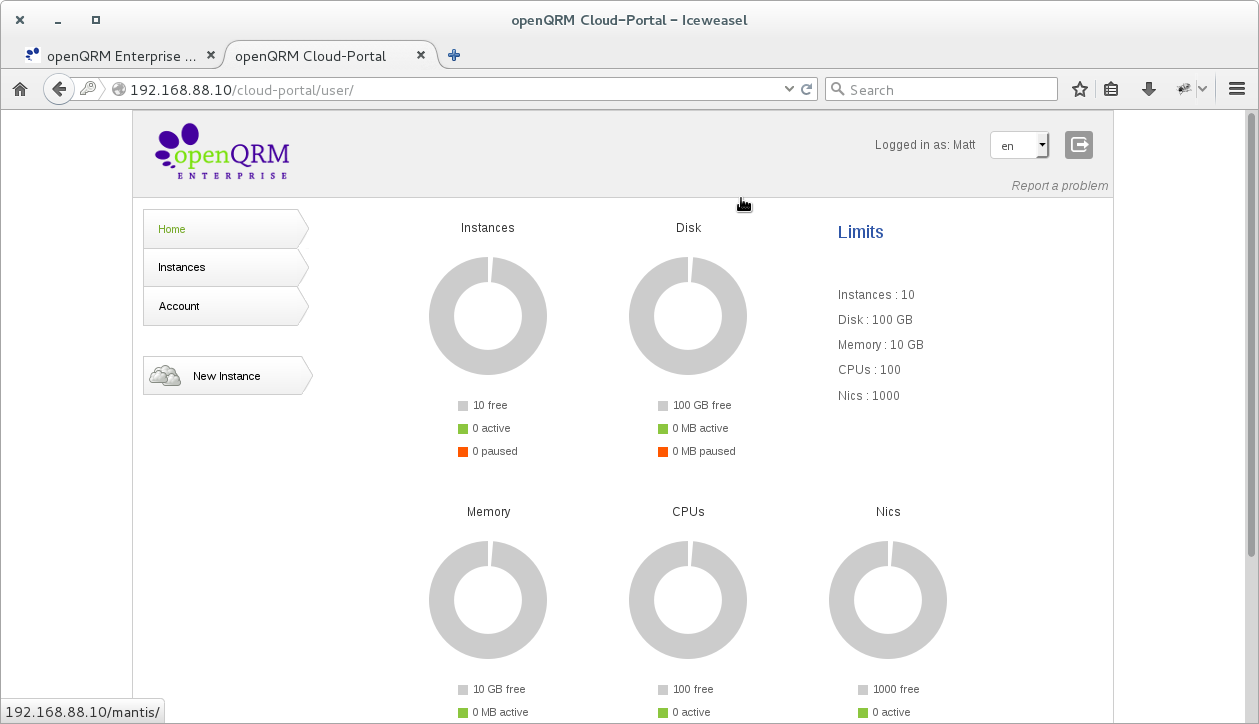The image size is (1259, 724).
Task: Click the Limits heading
Action: (860, 232)
